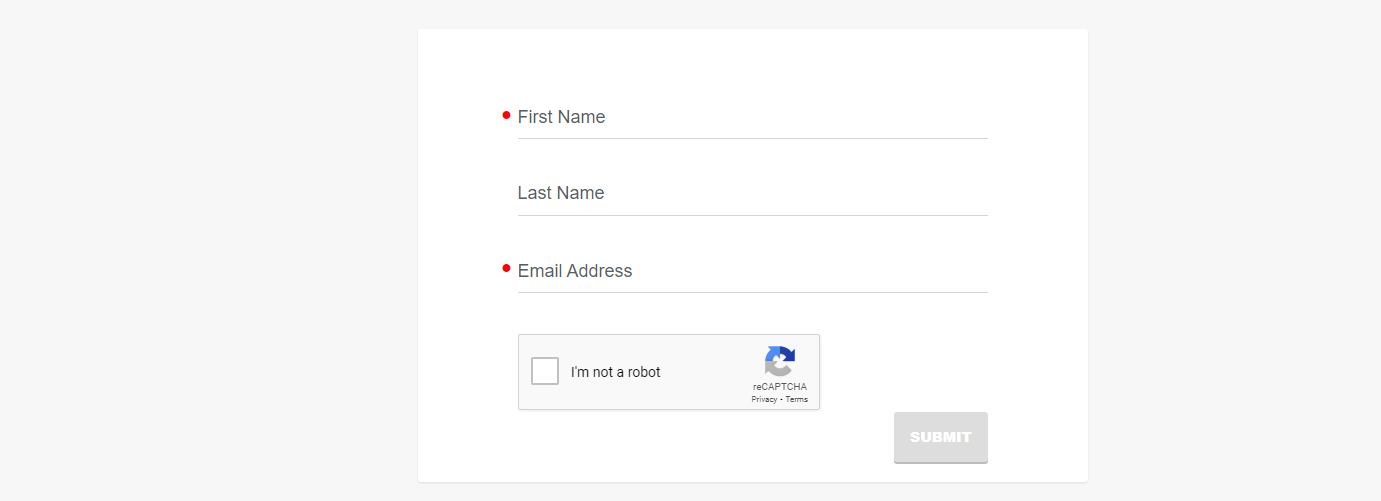This screenshot has height=501, width=1381.
Task: Click the reCAPTCHA circular arrows logo
Action: click(780, 361)
